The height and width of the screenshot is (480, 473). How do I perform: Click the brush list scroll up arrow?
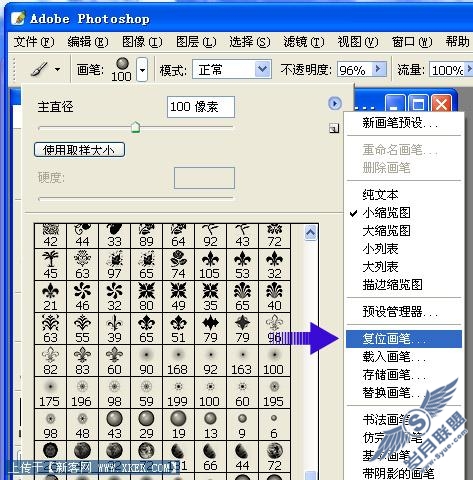pos(311,233)
